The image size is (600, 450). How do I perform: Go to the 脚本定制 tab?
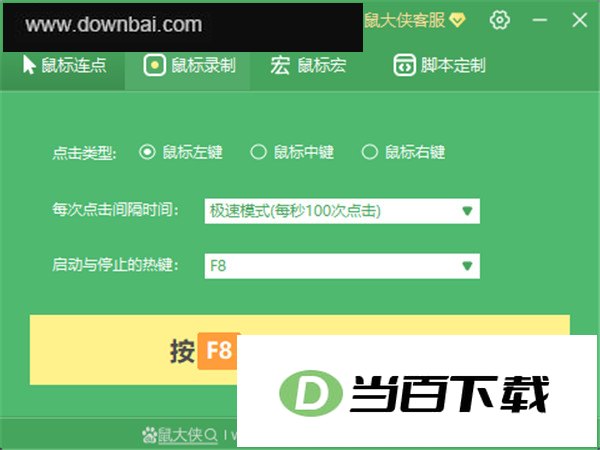(439, 65)
